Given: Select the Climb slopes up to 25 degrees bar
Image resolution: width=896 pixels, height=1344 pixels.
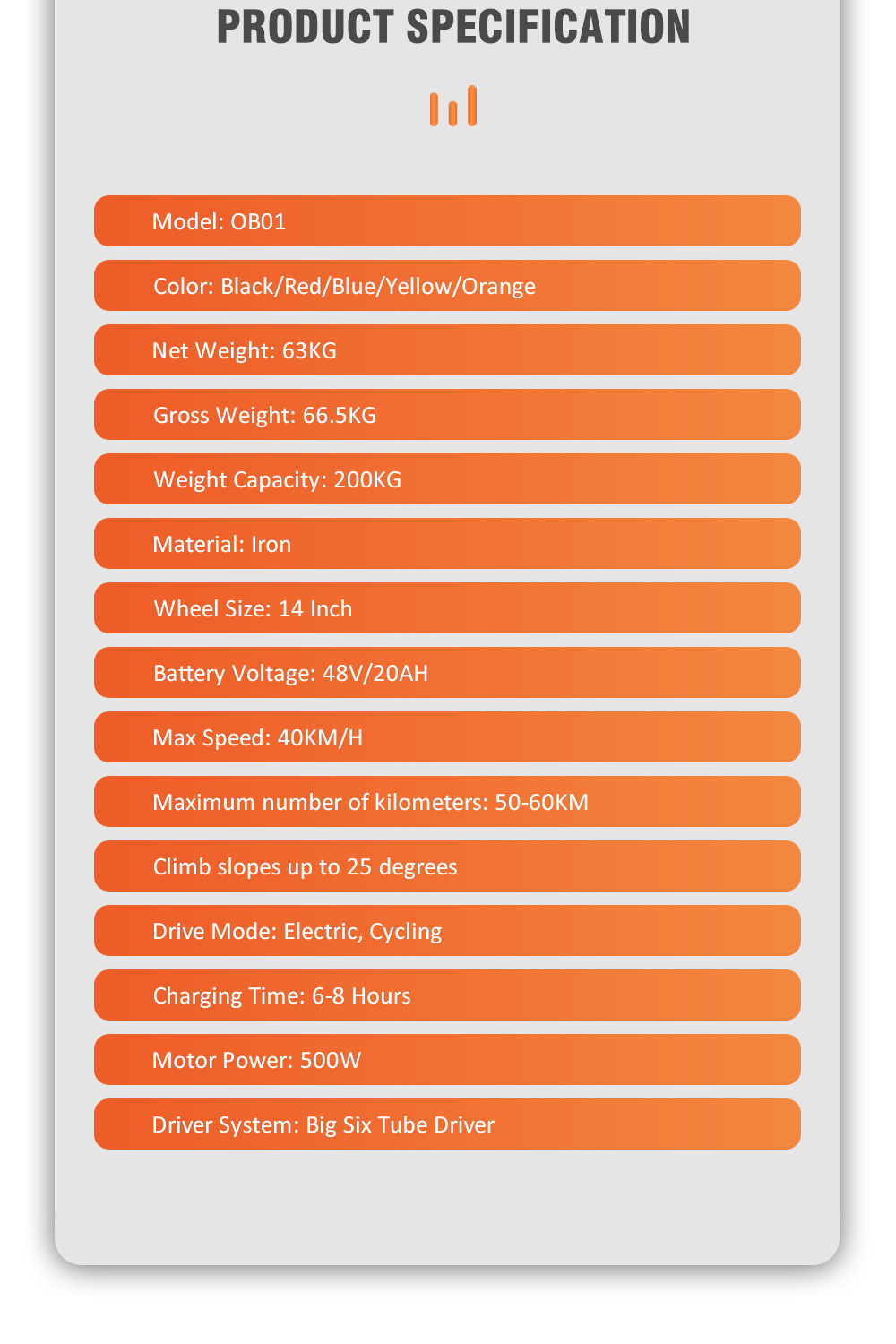Looking at the screenshot, I should (x=447, y=866).
